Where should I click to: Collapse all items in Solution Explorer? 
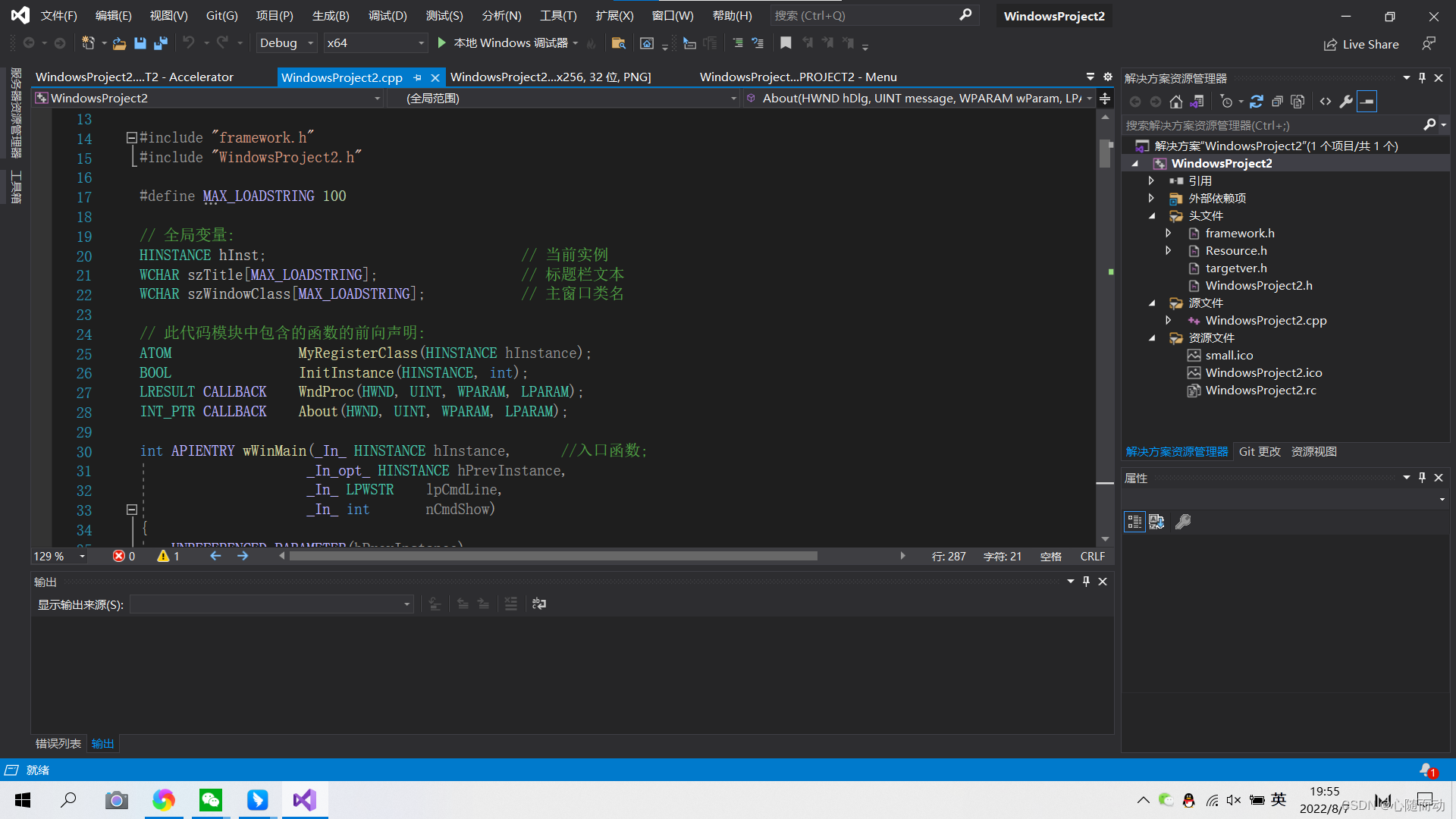click(1277, 101)
